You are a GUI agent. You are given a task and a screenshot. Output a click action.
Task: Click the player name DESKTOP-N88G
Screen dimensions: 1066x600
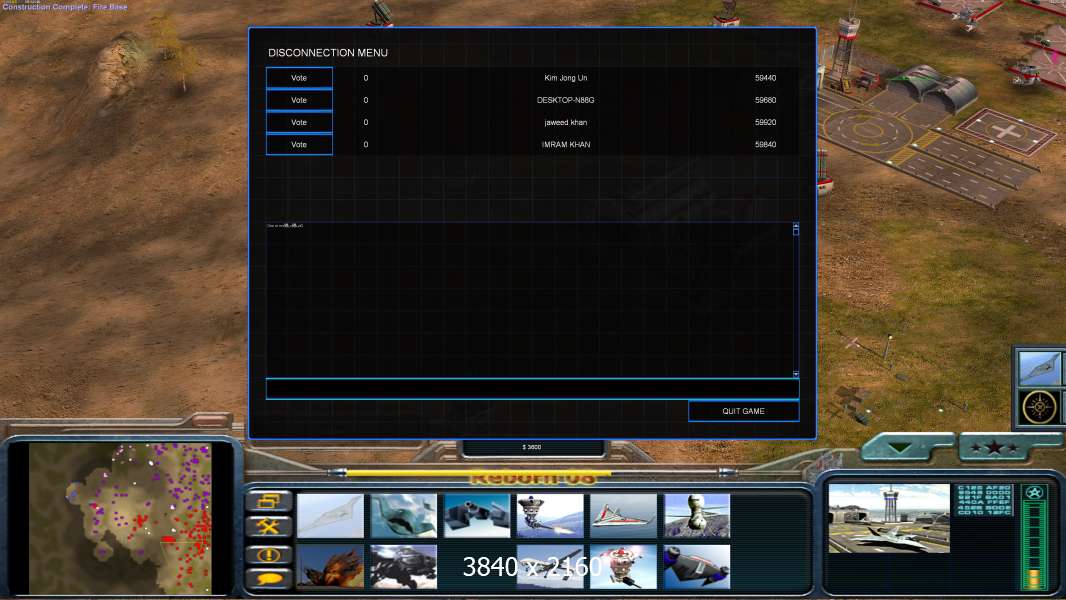(x=566, y=101)
